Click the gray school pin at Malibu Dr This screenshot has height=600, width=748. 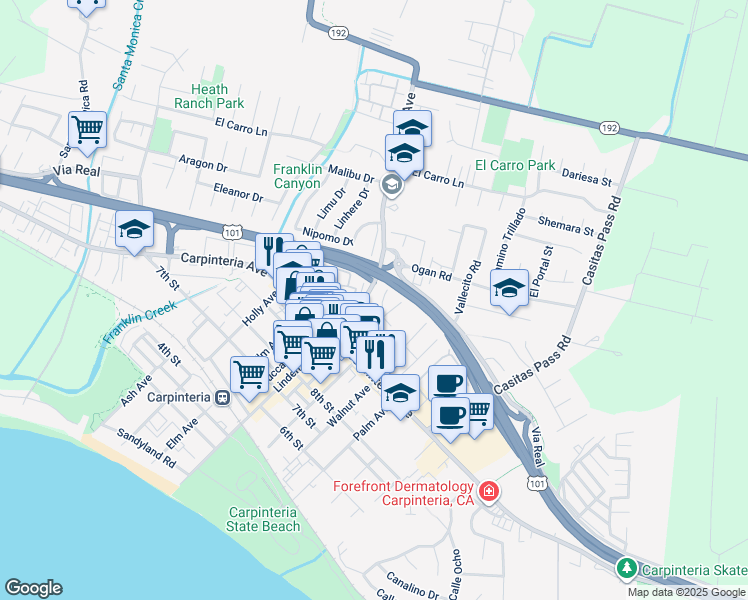pyautogui.click(x=392, y=185)
